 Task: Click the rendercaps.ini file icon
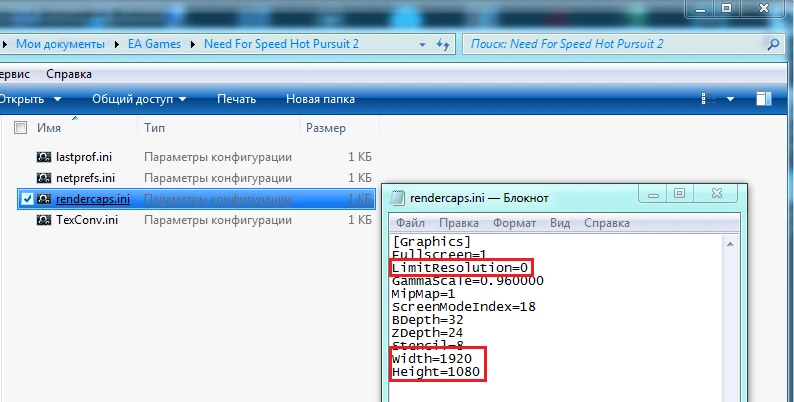[44, 199]
